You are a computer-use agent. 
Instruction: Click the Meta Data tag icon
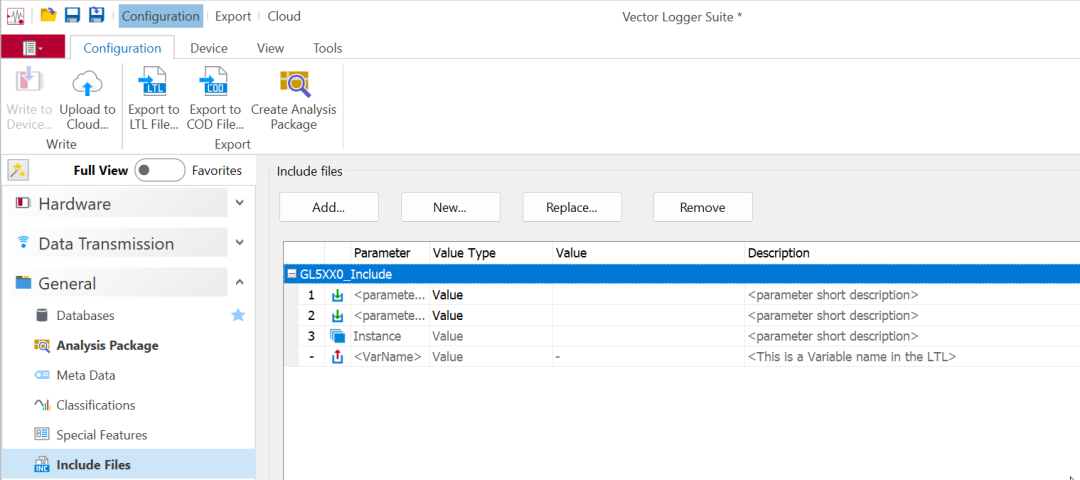(x=42, y=375)
